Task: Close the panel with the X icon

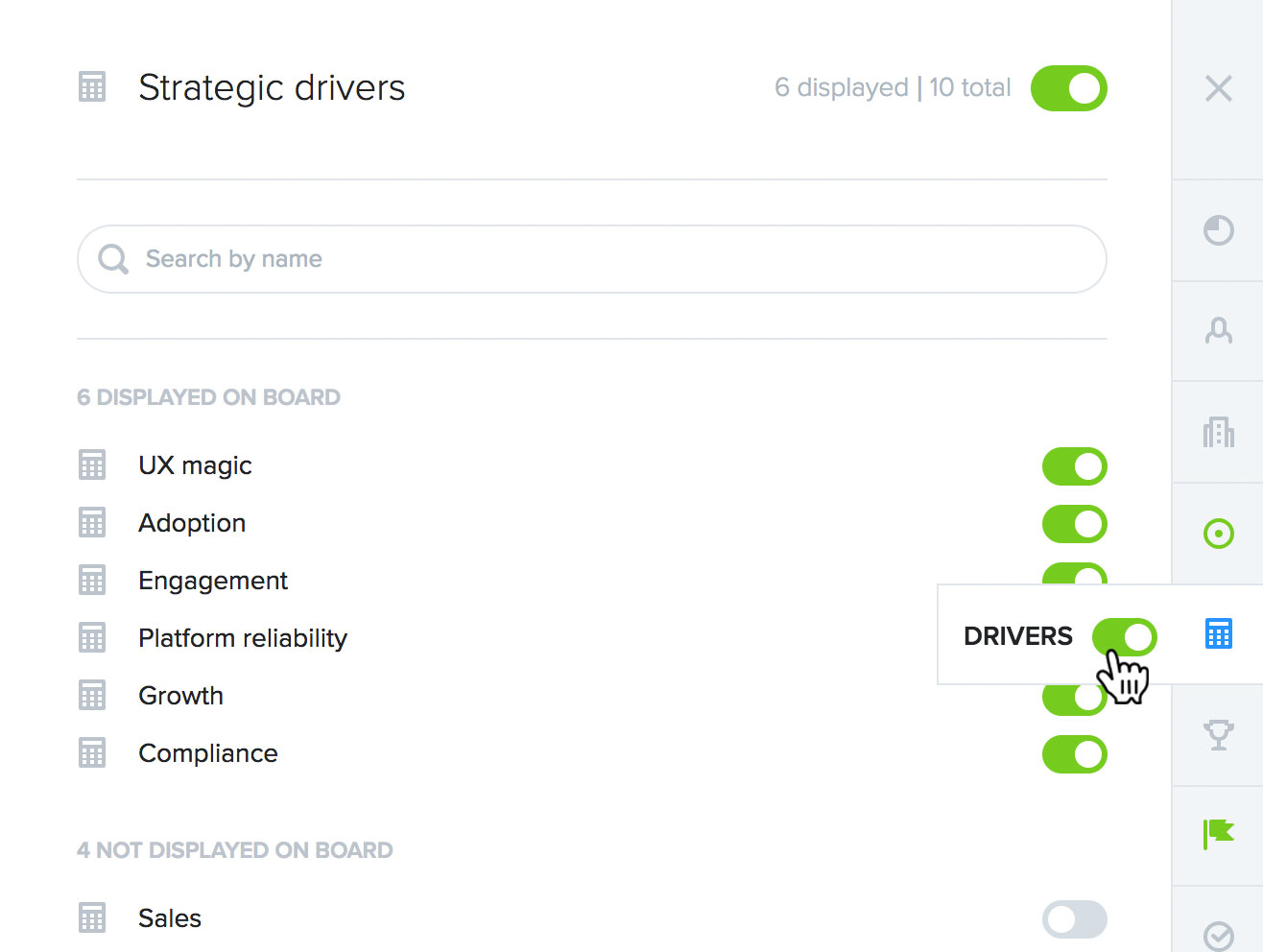Action: click(x=1218, y=88)
